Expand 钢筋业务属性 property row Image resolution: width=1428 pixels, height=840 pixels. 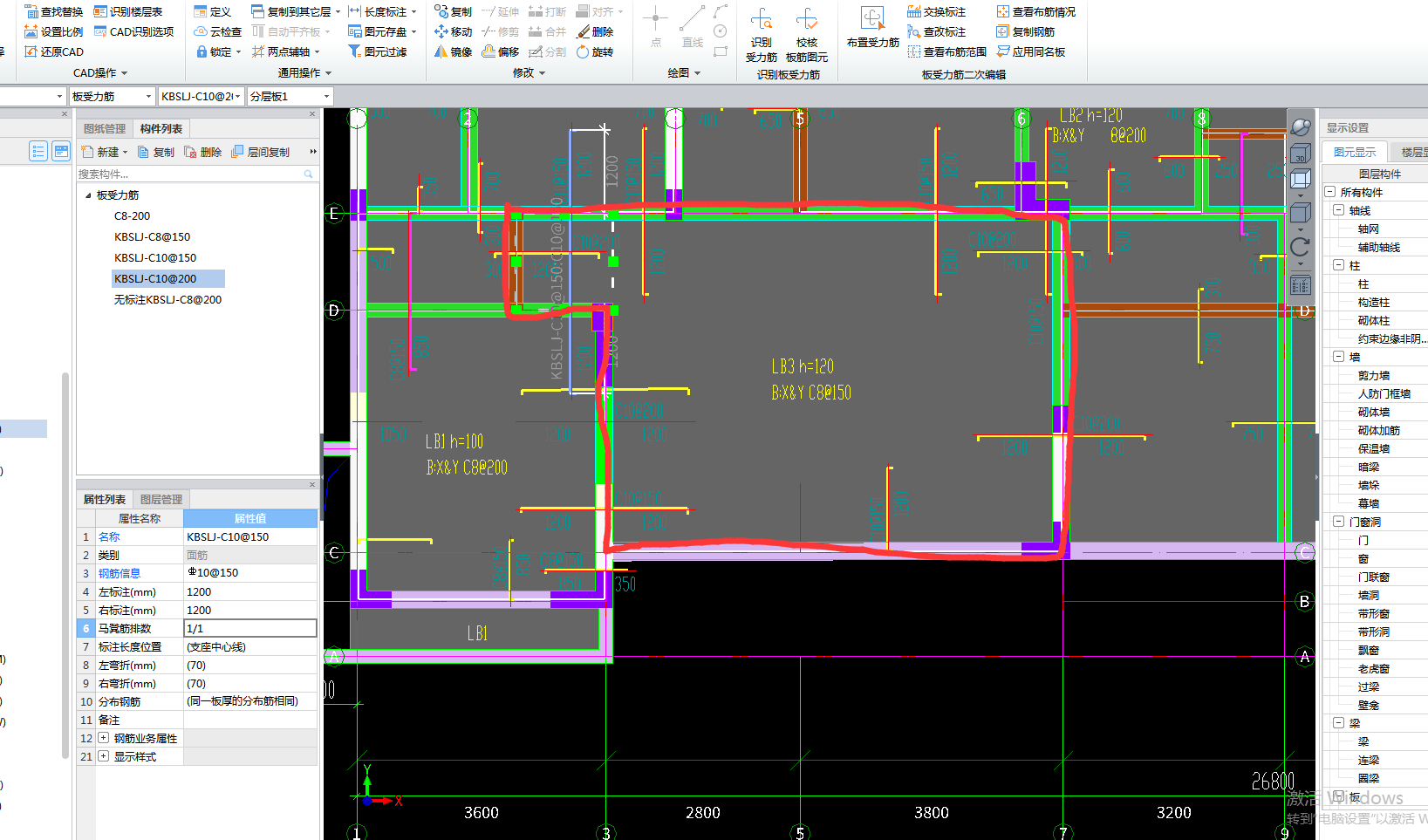click(104, 738)
